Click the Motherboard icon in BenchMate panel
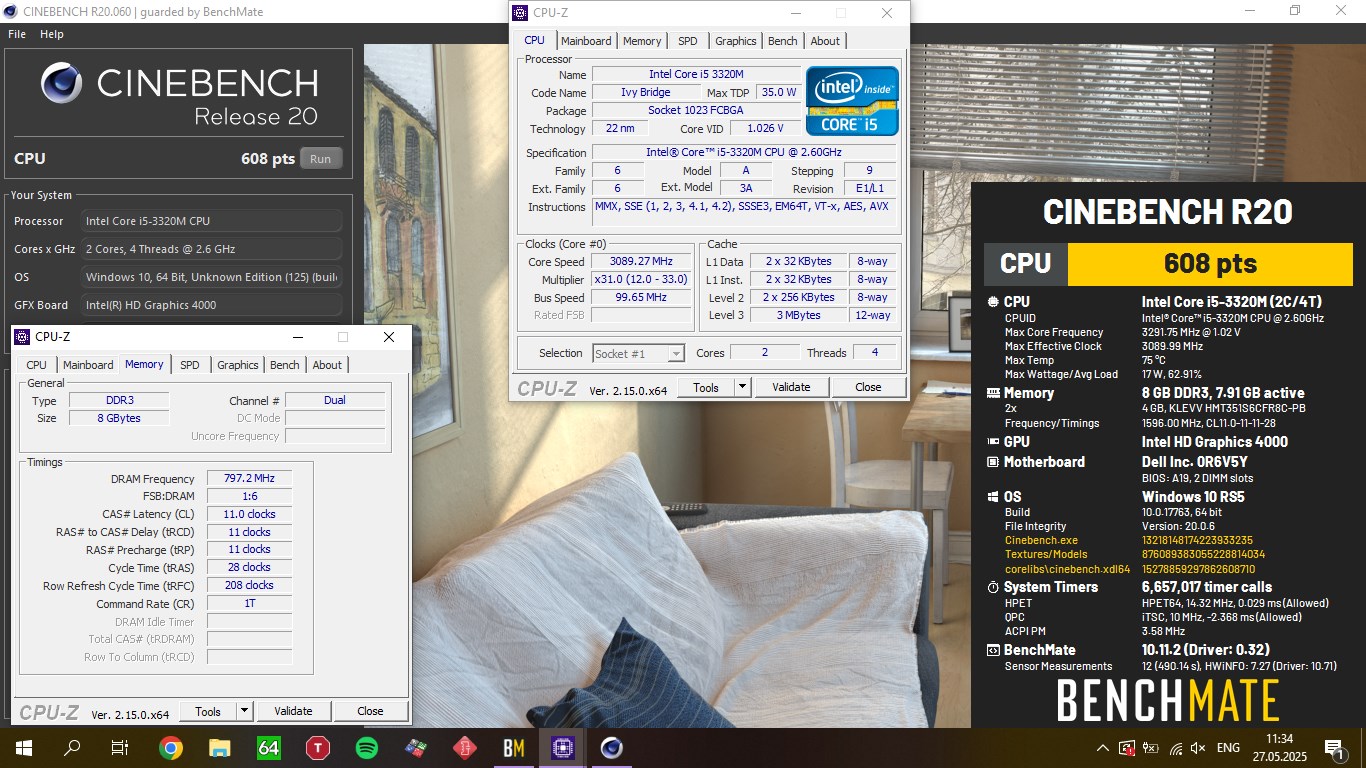 (x=992, y=462)
